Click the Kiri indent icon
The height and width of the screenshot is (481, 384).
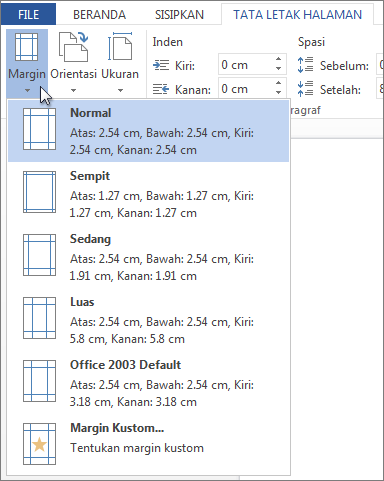[x=161, y=65]
